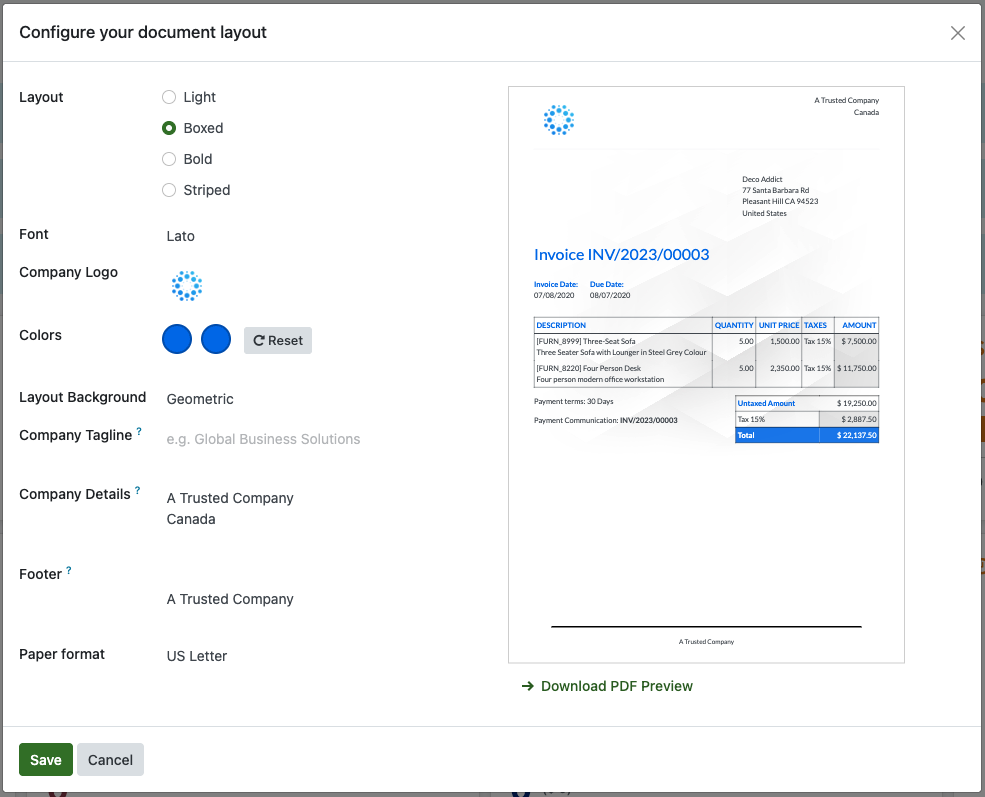
Task: Close the document layout dialog
Action: click(957, 33)
